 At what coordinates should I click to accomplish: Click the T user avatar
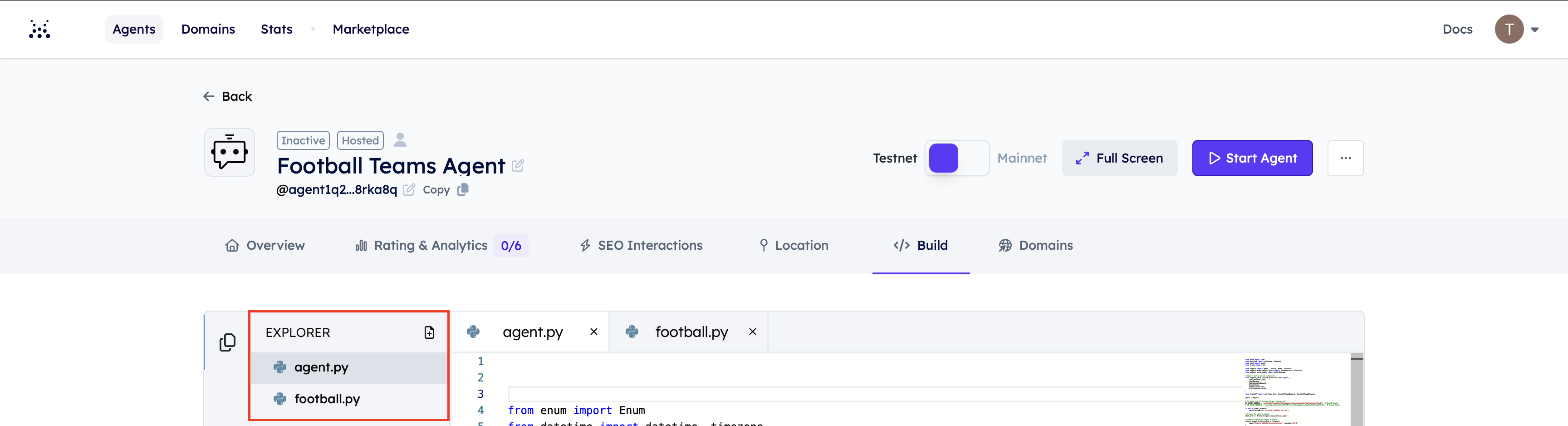pyautogui.click(x=1509, y=29)
